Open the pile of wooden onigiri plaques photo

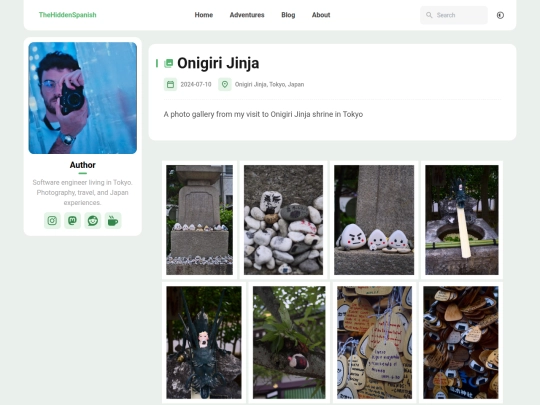coord(461,343)
